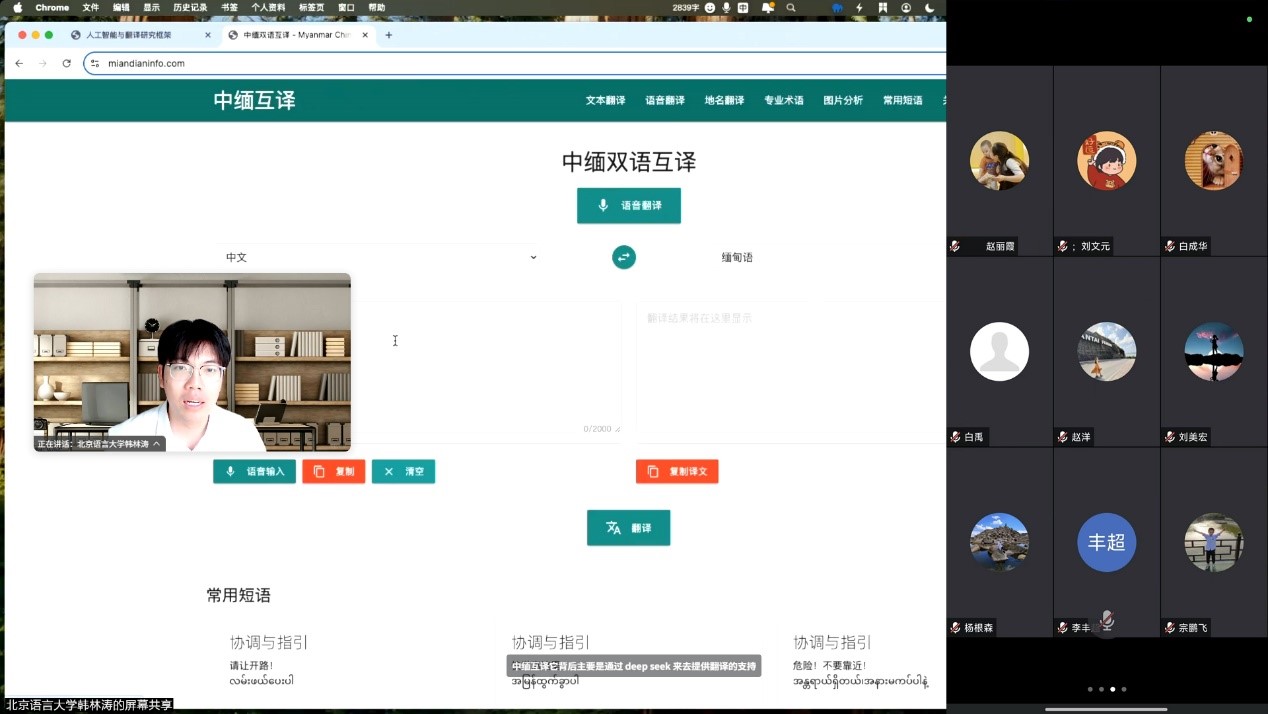Open 图片分析 in the navigation bar

coord(842,100)
